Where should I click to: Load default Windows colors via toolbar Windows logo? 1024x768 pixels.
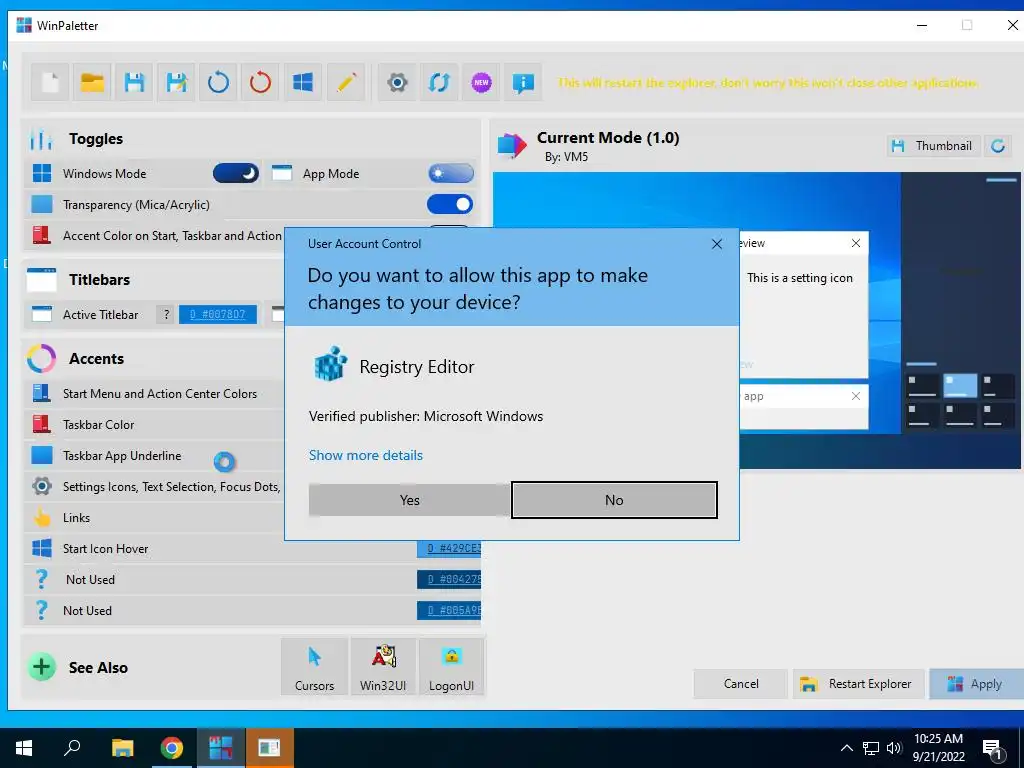coord(302,83)
